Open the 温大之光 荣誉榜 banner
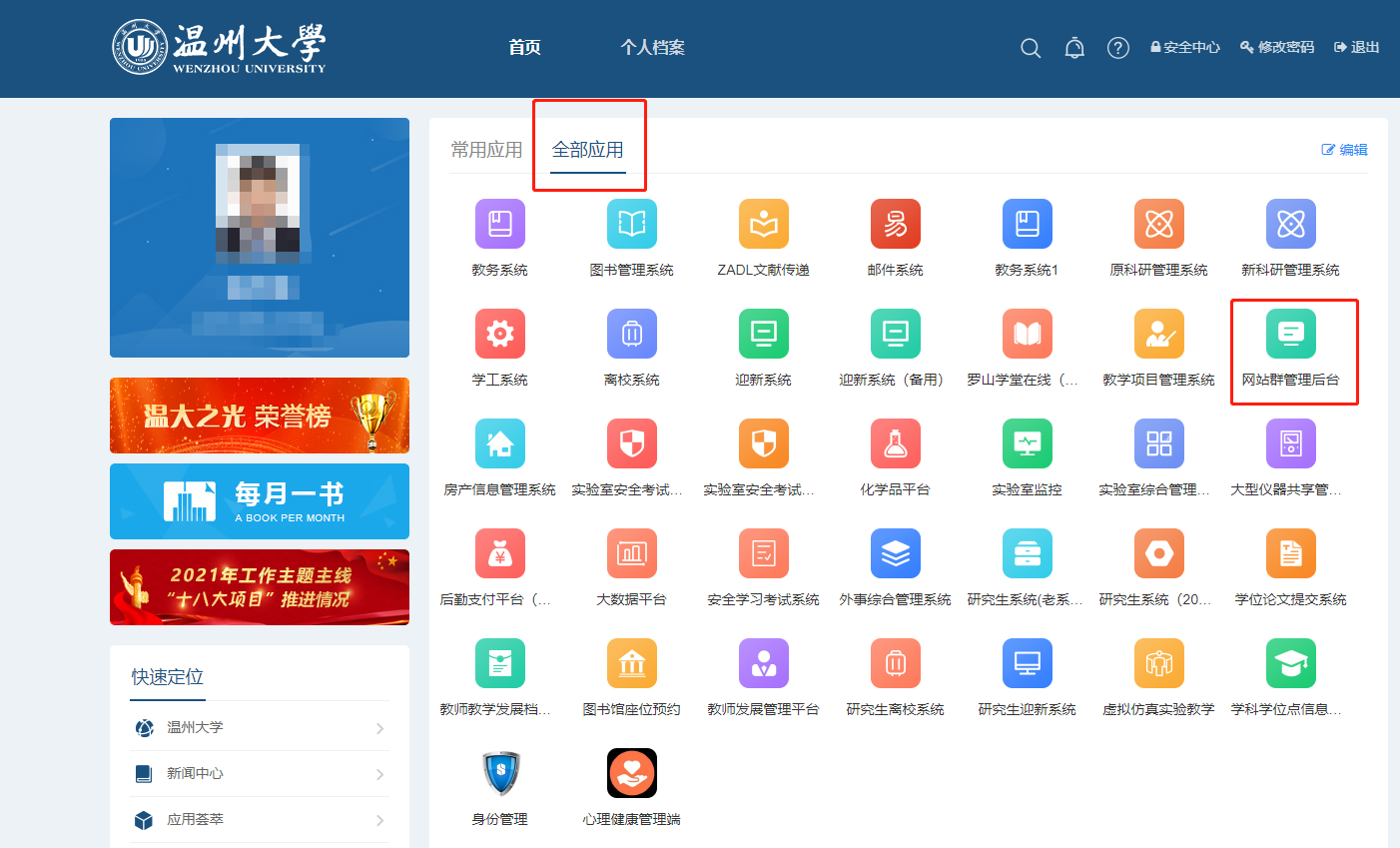The image size is (1400, 848). coord(260,416)
